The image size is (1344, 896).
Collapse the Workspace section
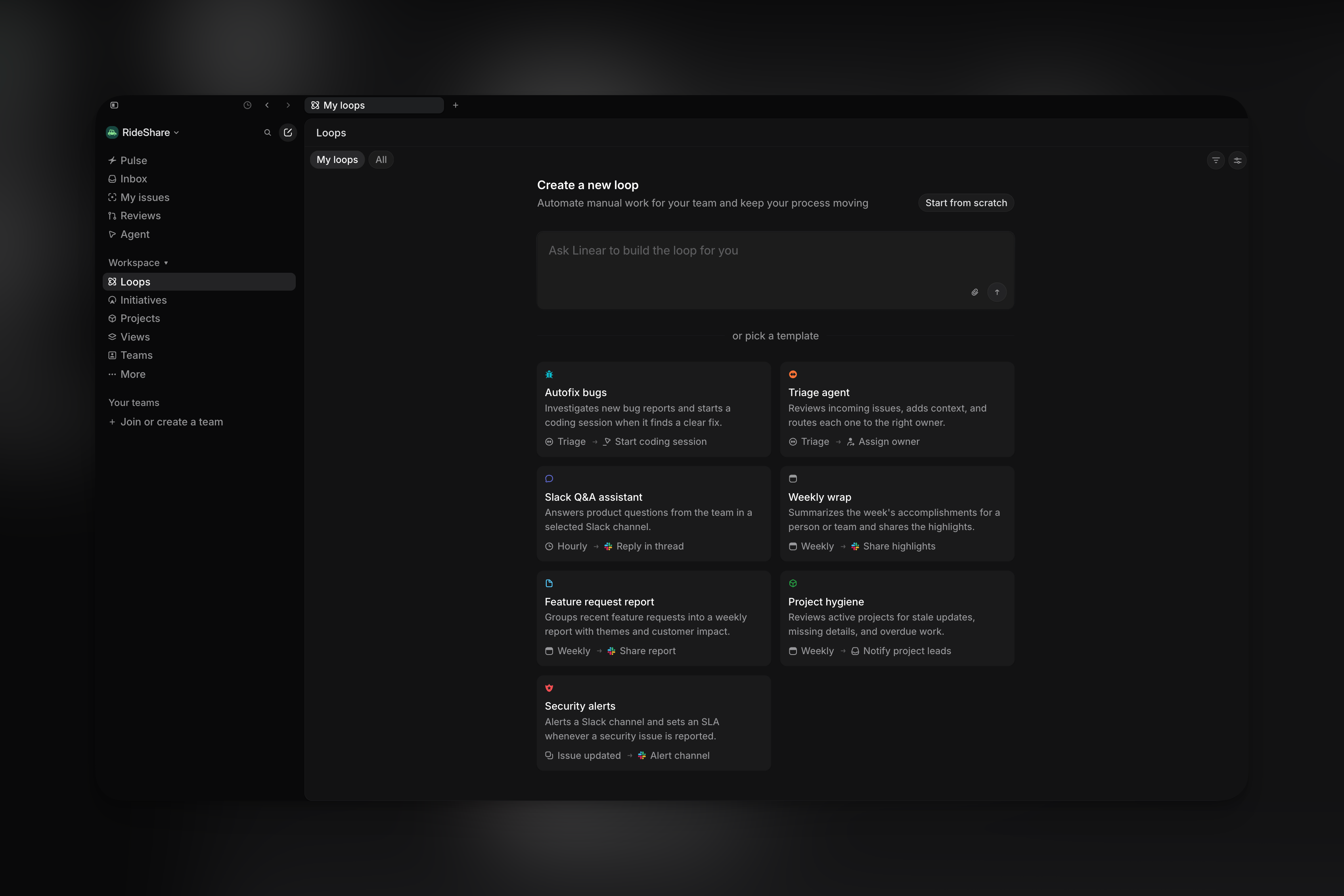[138, 263]
